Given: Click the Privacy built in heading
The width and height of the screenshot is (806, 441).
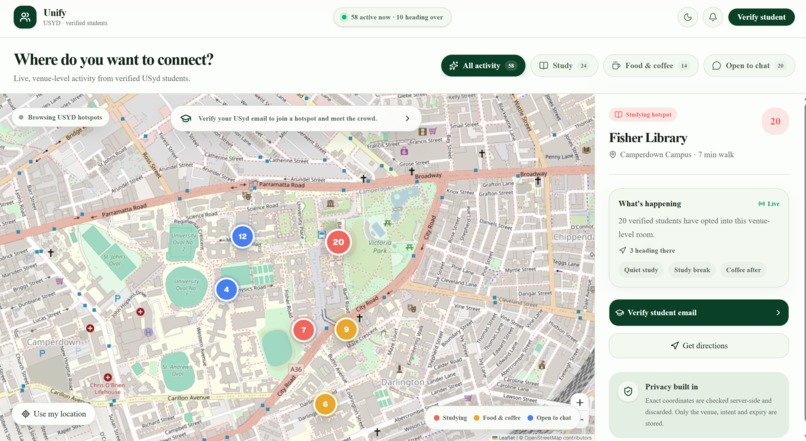Looking at the screenshot, I should tap(671, 387).
